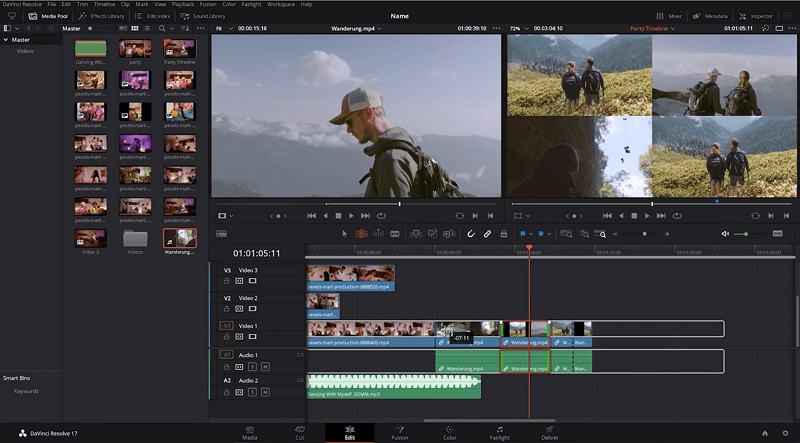Collapse the Master bin in the tree

click(6, 40)
